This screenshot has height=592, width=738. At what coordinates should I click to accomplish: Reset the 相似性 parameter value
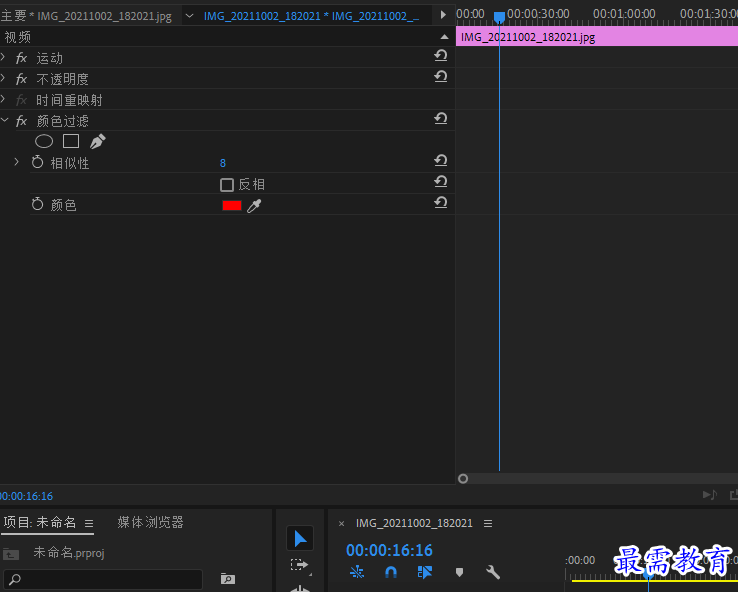click(441, 161)
